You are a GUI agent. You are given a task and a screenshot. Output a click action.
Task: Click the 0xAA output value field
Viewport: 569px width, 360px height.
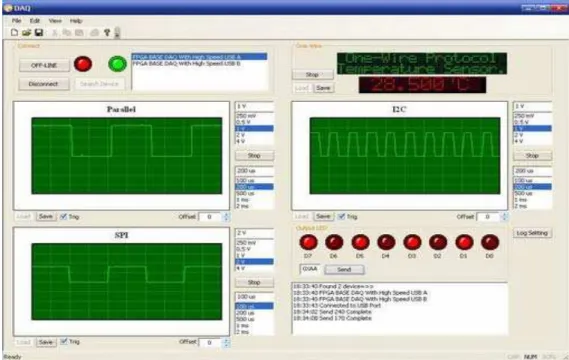click(x=310, y=269)
